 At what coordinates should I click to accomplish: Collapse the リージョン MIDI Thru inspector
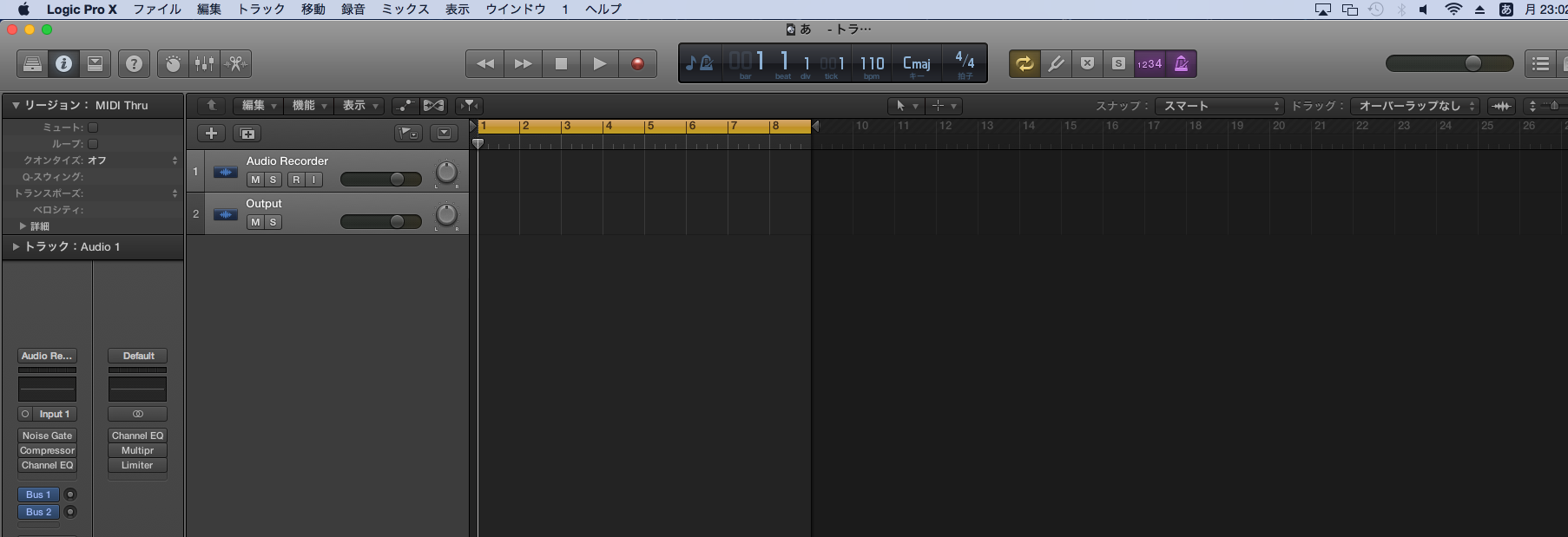(x=15, y=105)
